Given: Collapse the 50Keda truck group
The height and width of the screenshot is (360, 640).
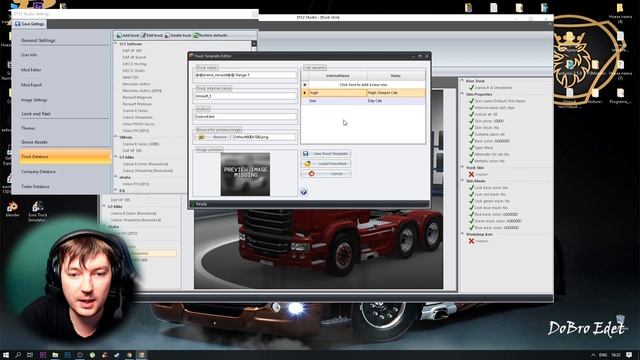Looking at the screenshot, I should [116, 137].
